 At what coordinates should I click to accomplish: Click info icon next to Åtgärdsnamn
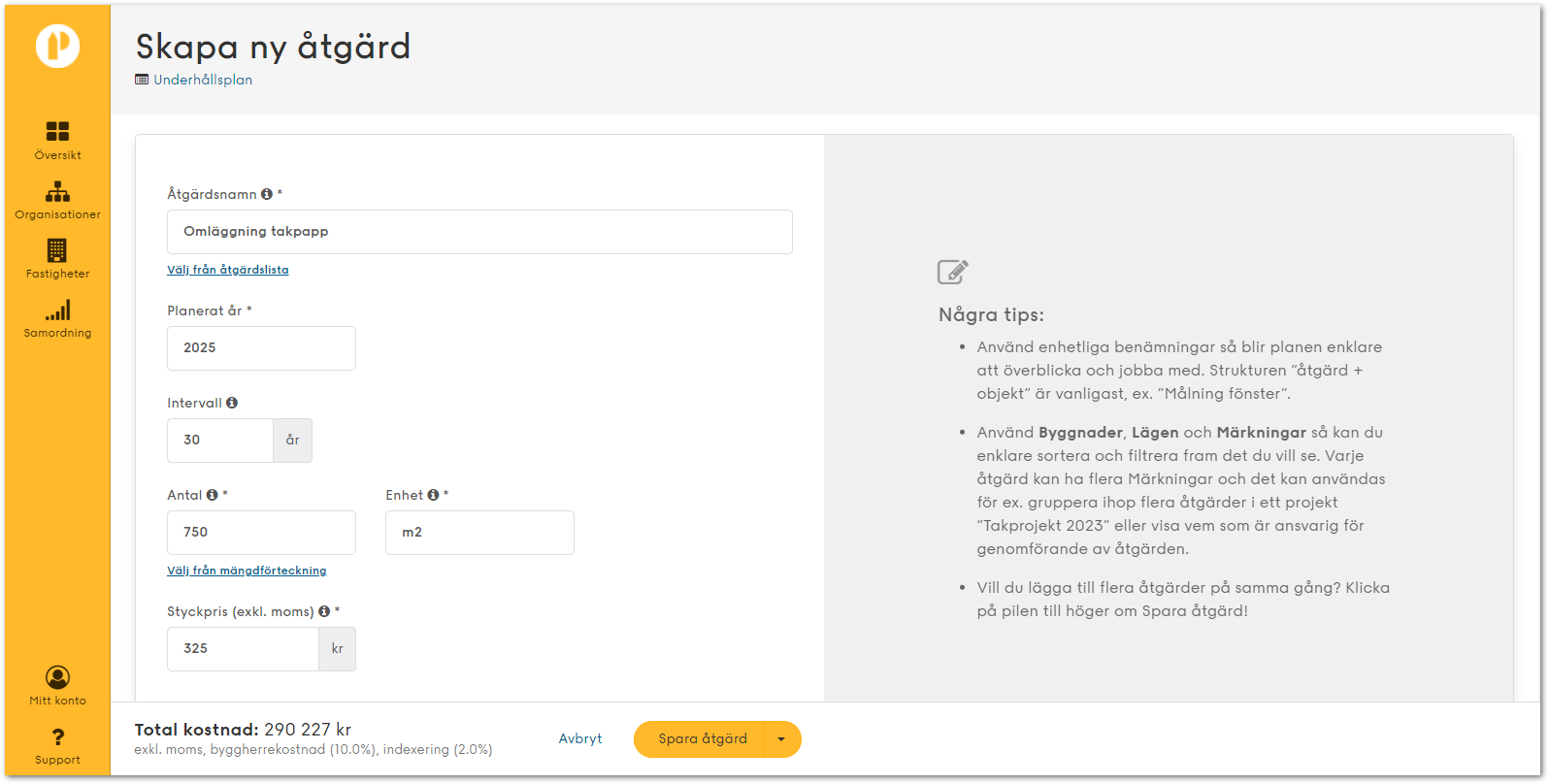click(x=267, y=194)
